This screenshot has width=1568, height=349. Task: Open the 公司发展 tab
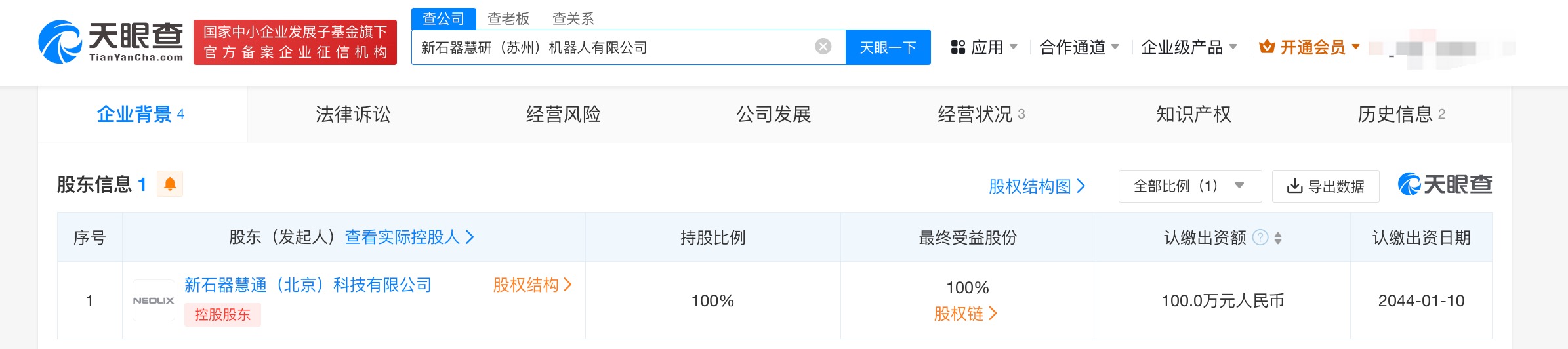click(x=774, y=114)
